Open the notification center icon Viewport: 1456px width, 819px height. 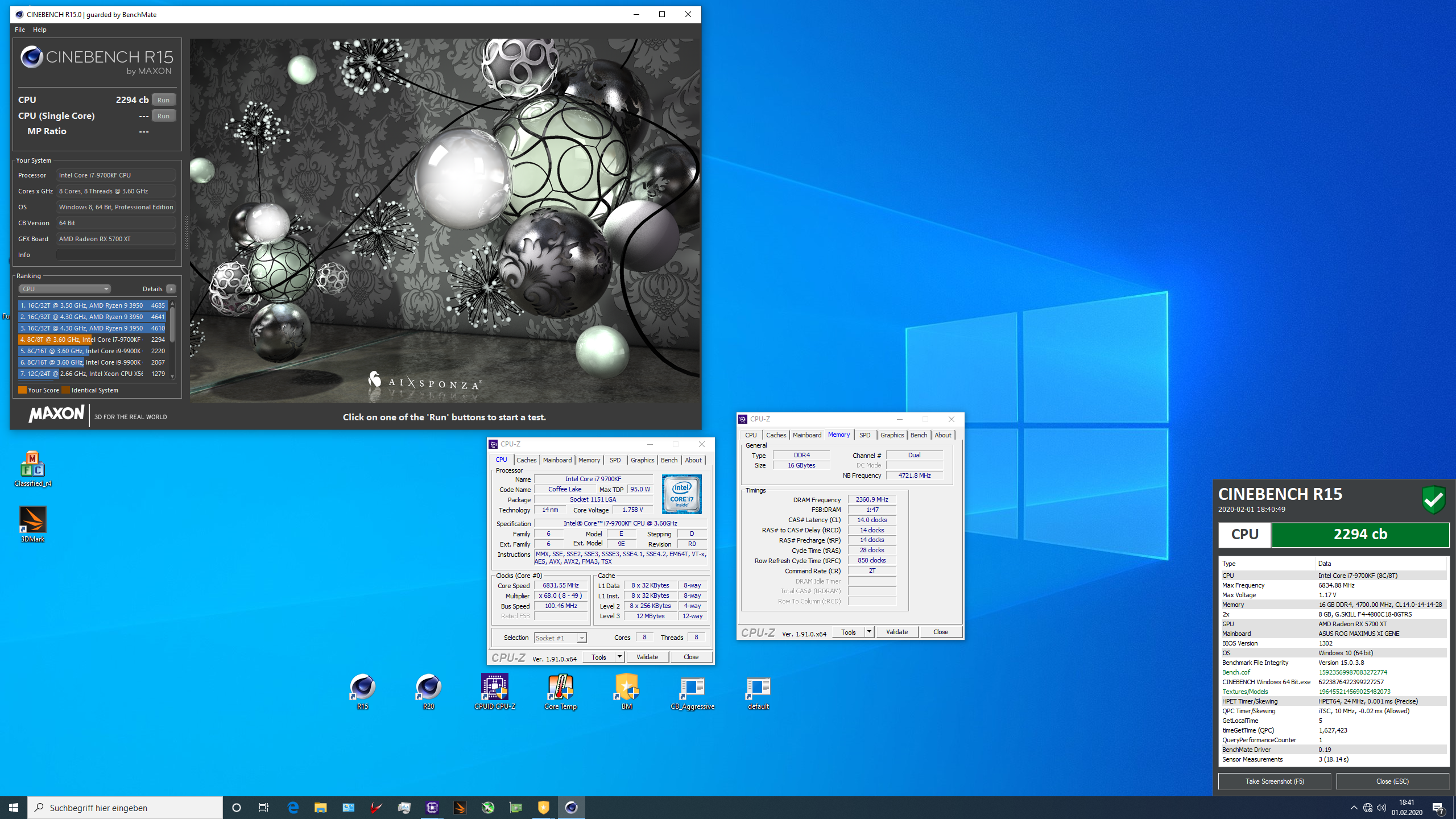point(1438,808)
